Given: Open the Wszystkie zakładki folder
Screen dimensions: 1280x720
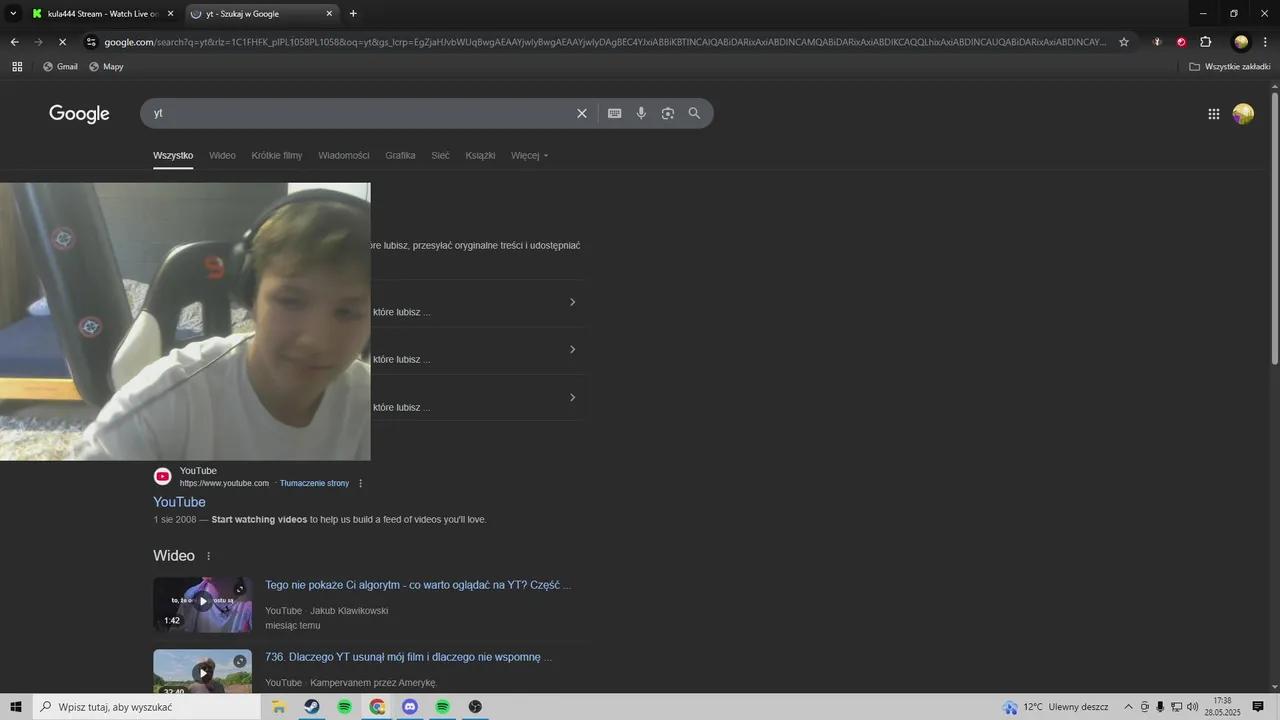Looking at the screenshot, I should click(x=1229, y=66).
